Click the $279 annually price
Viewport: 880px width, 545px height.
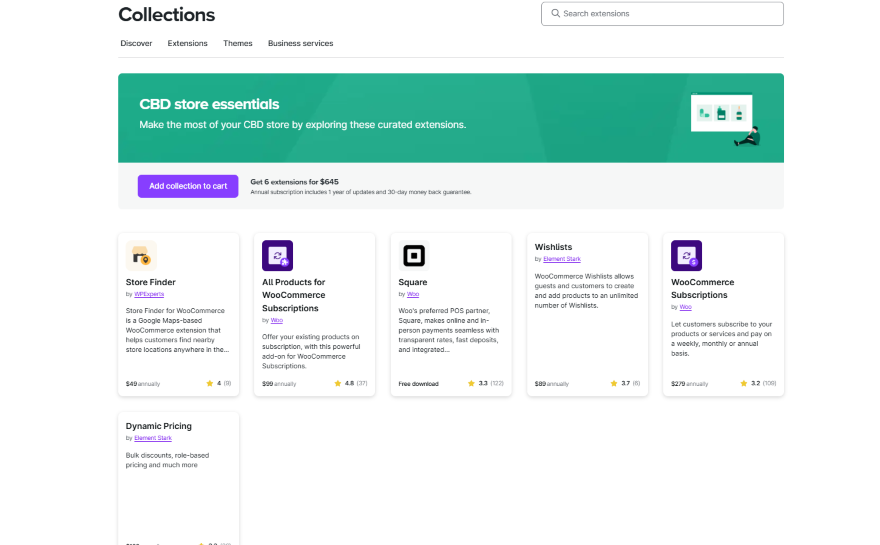(x=689, y=384)
